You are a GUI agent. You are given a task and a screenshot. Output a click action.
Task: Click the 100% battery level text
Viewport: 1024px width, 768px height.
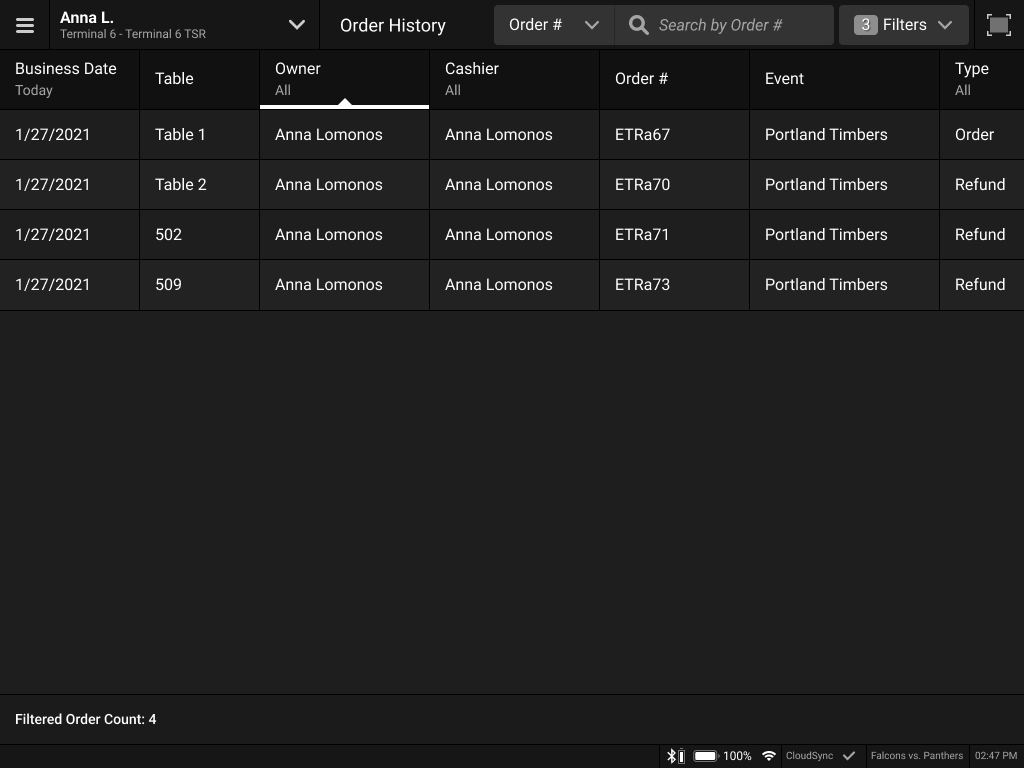[x=737, y=756]
